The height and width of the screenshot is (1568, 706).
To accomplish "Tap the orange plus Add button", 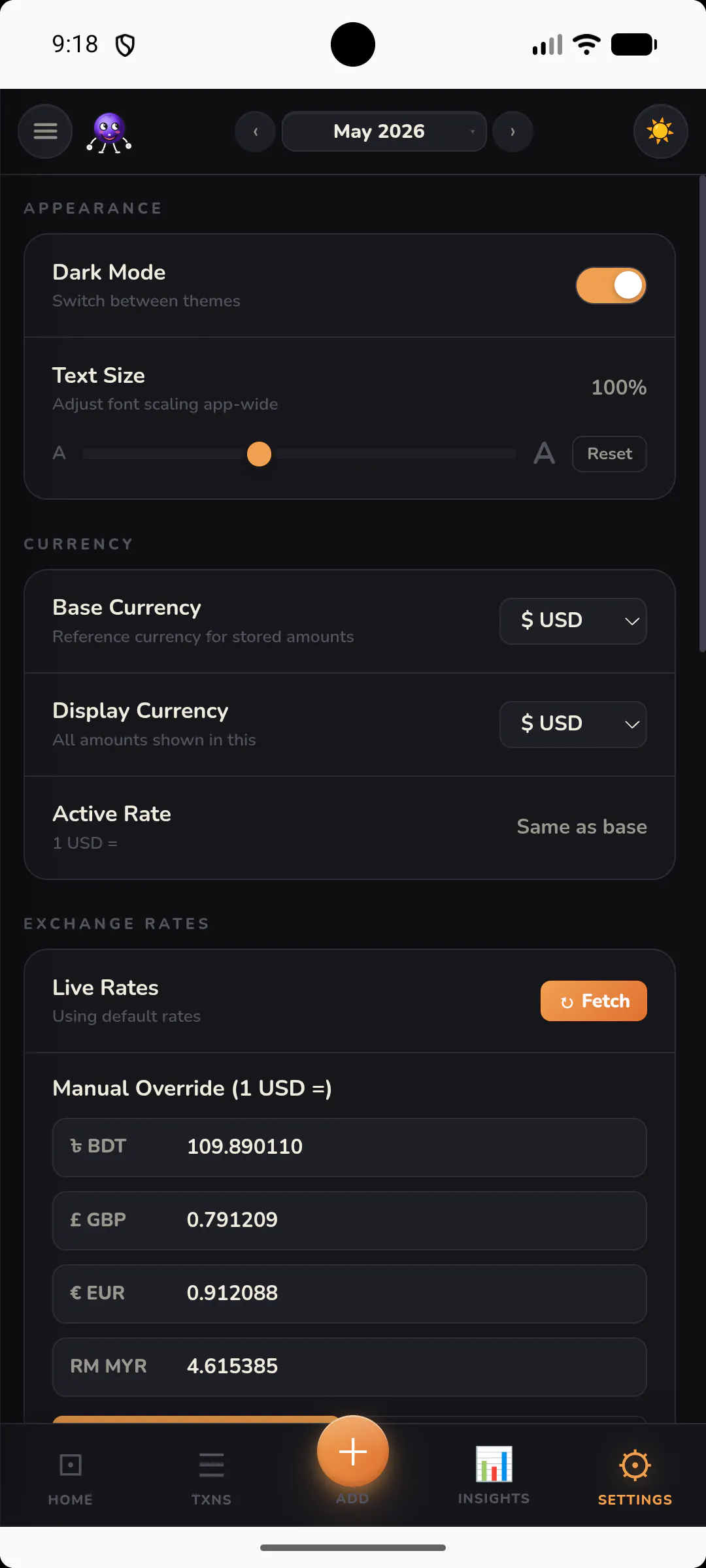I will tap(353, 1452).
